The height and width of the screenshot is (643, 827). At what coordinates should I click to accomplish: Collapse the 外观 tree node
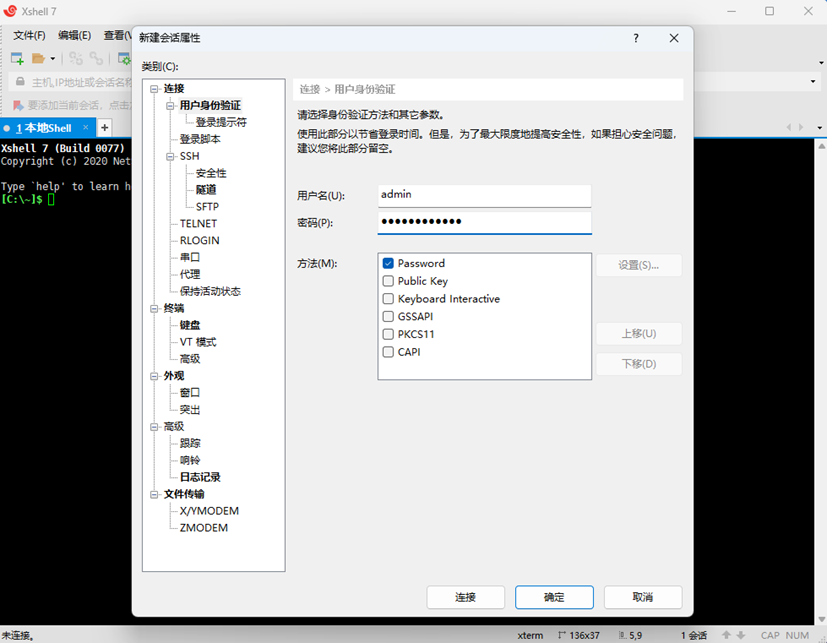point(154,376)
